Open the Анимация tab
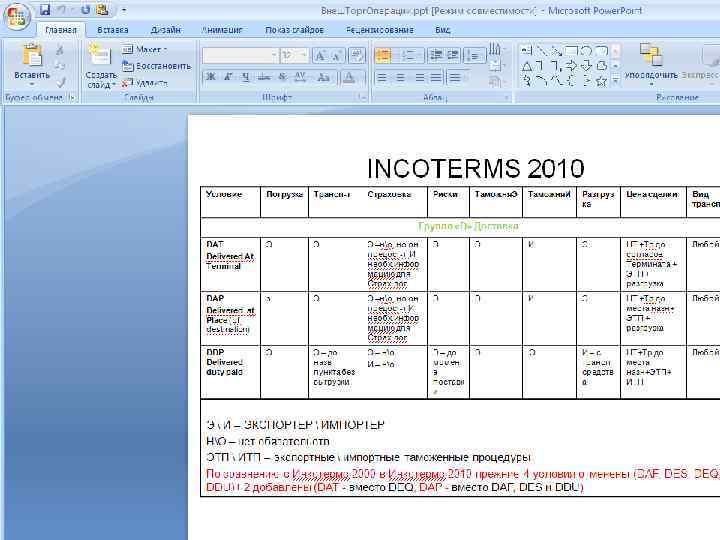 [x=222, y=30]
